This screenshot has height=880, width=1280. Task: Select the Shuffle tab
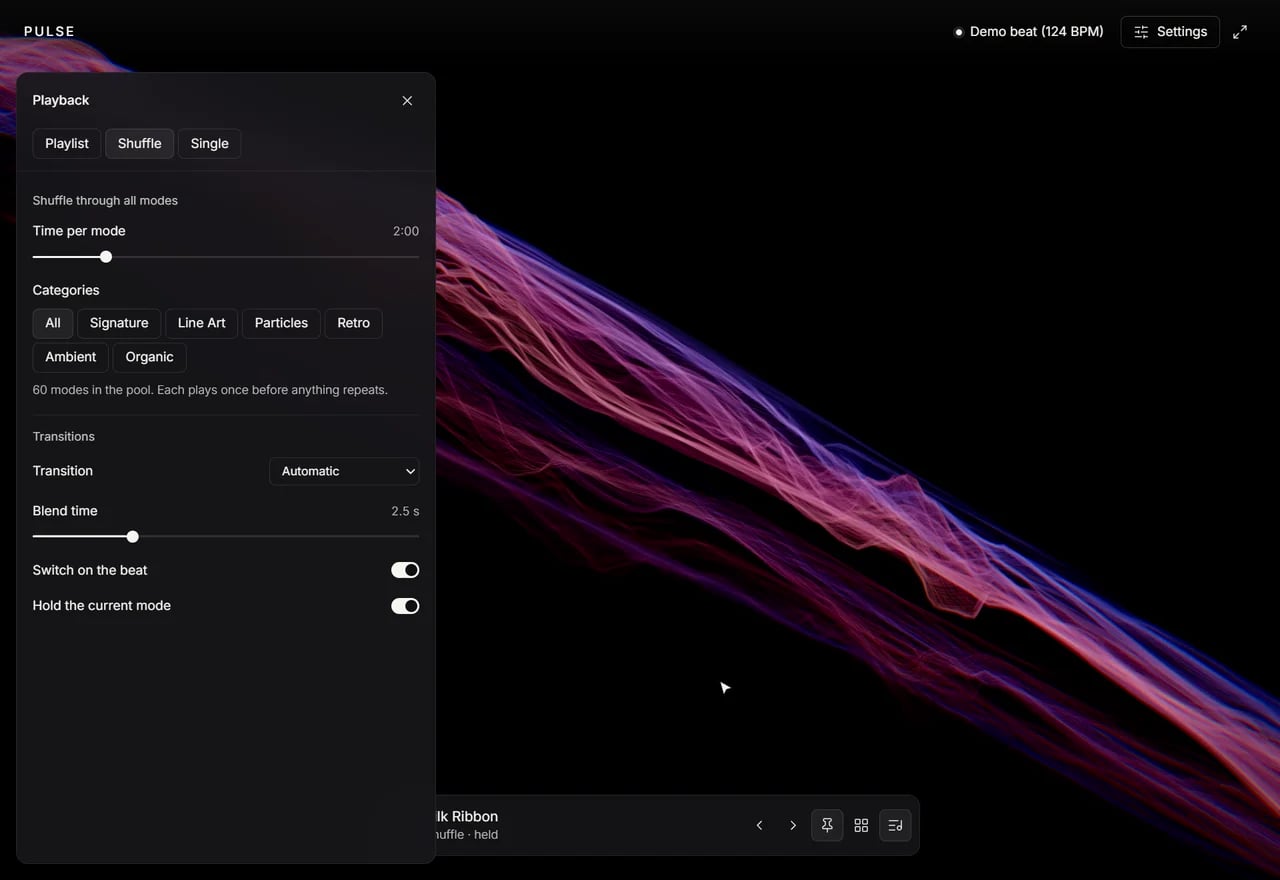pos(139,144)
